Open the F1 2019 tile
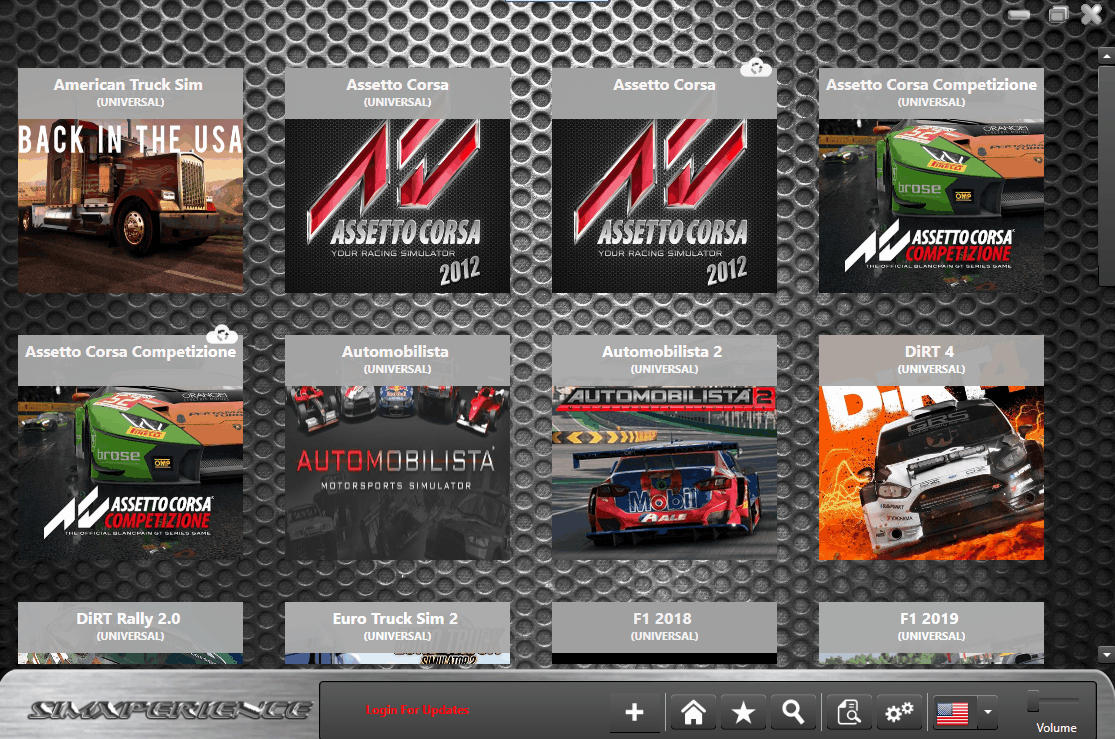This screenshot has height=739, width=1115. (x=931, y=630)
